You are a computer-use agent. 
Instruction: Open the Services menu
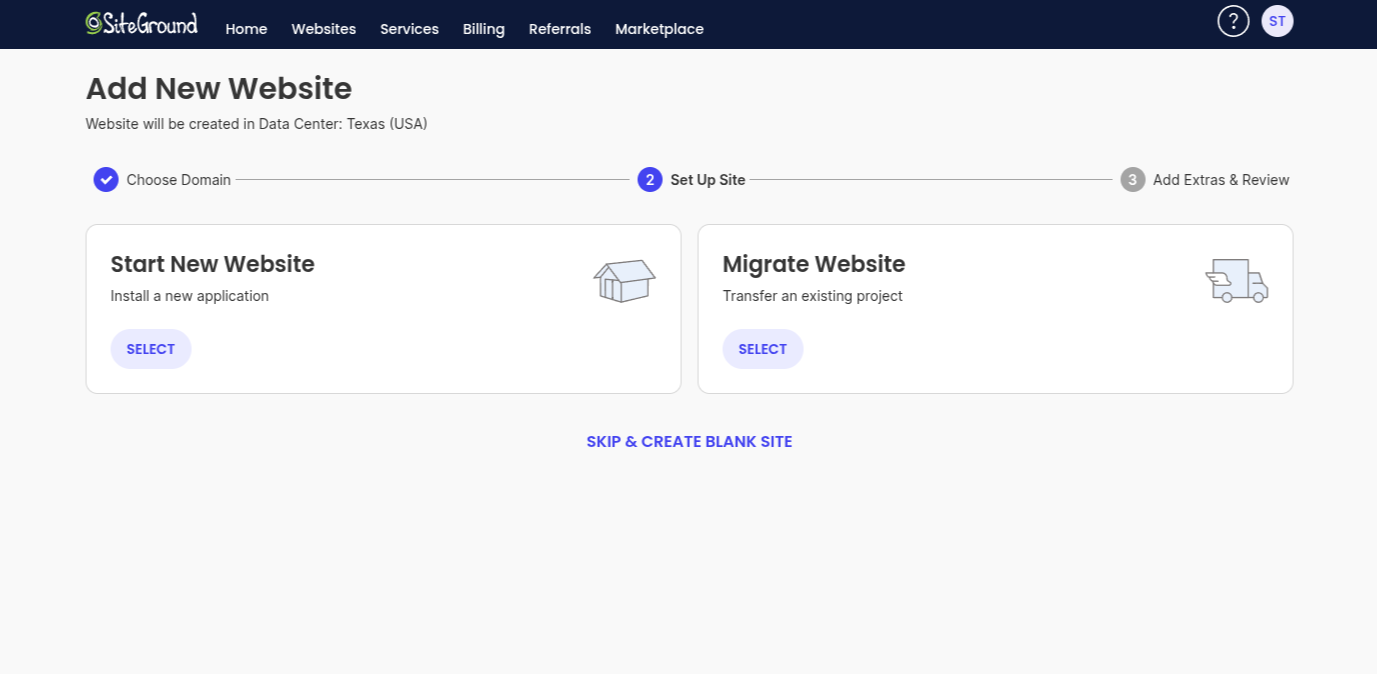coord(409,29)
